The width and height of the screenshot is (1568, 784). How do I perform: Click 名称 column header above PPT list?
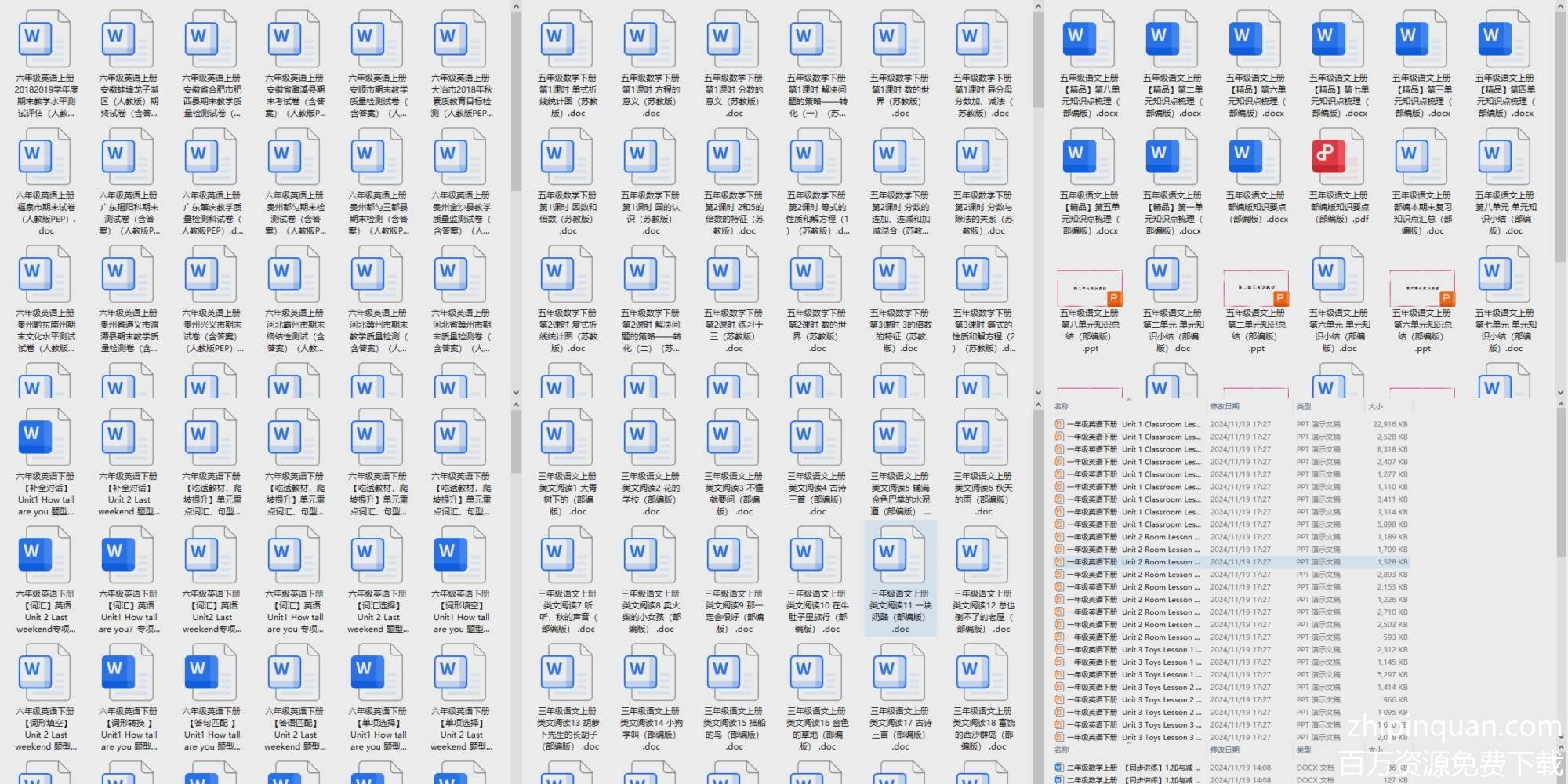1062,406
